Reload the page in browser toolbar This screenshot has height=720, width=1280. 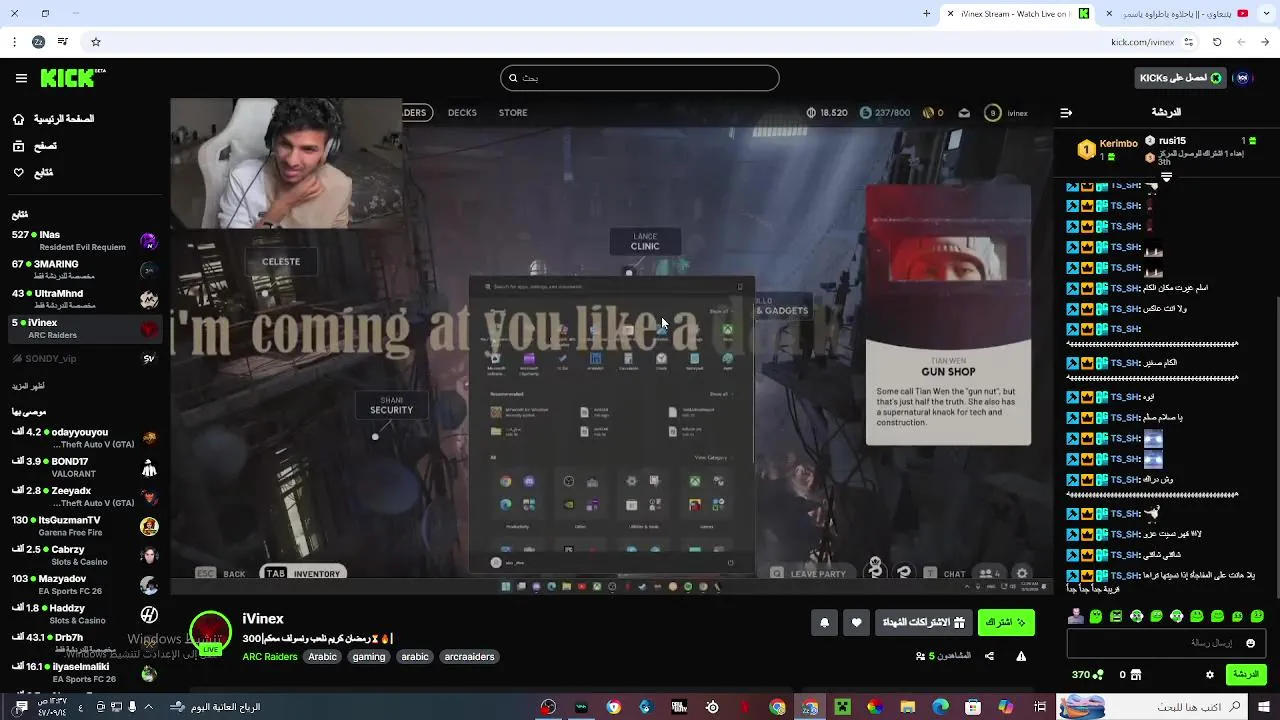pos(1217,42)
